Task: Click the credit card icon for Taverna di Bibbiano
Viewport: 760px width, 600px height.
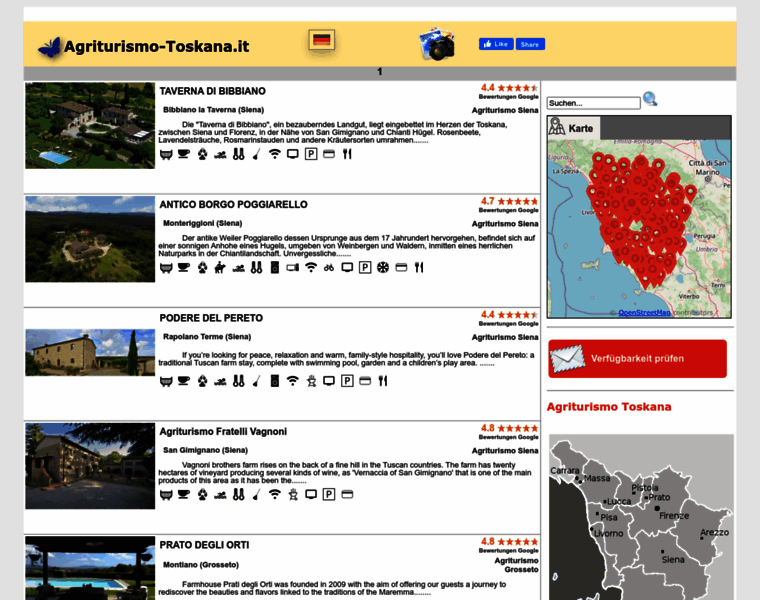Action: 329,154
